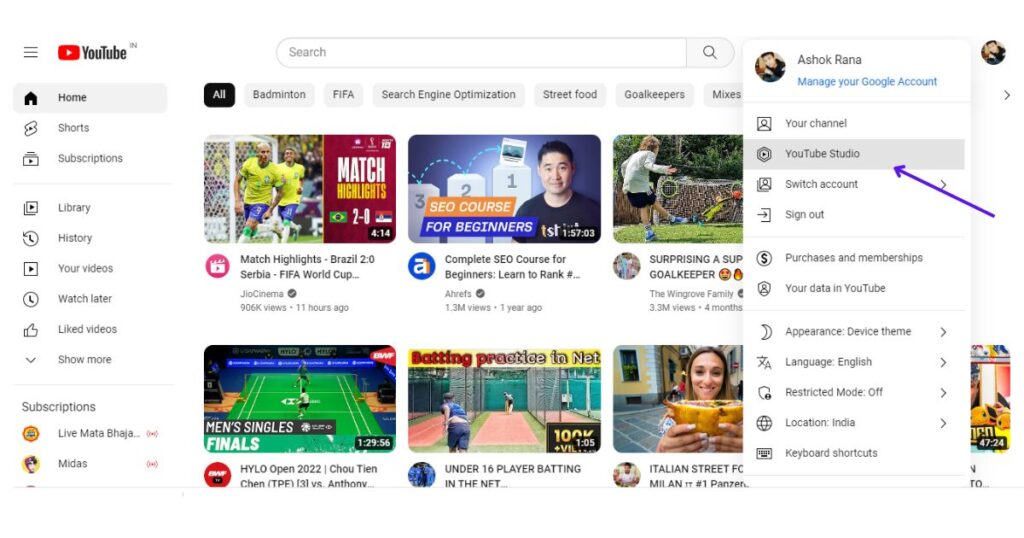
Task: Click the YouTube logo
Action: (93, 52)
